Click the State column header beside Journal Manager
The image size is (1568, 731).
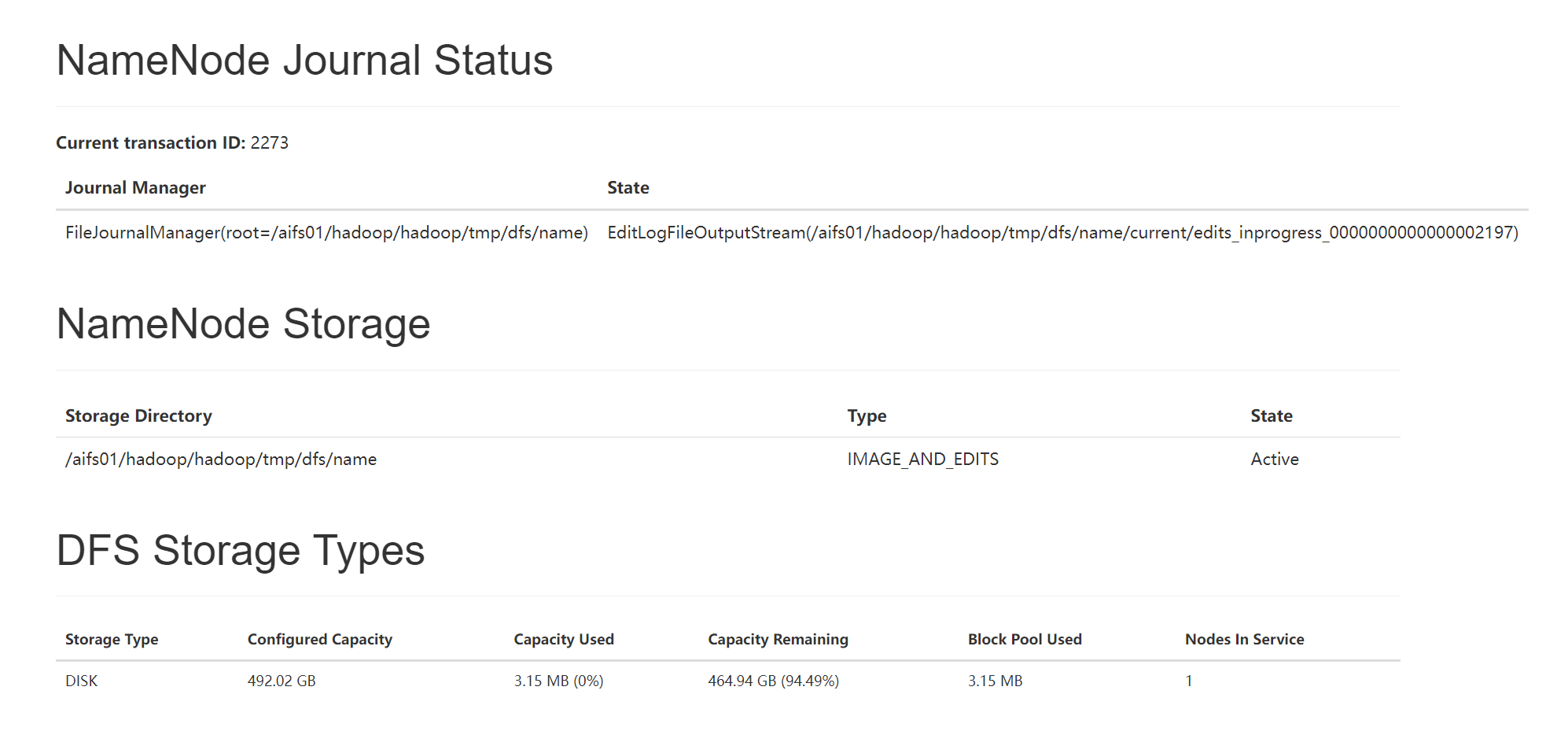627,187
